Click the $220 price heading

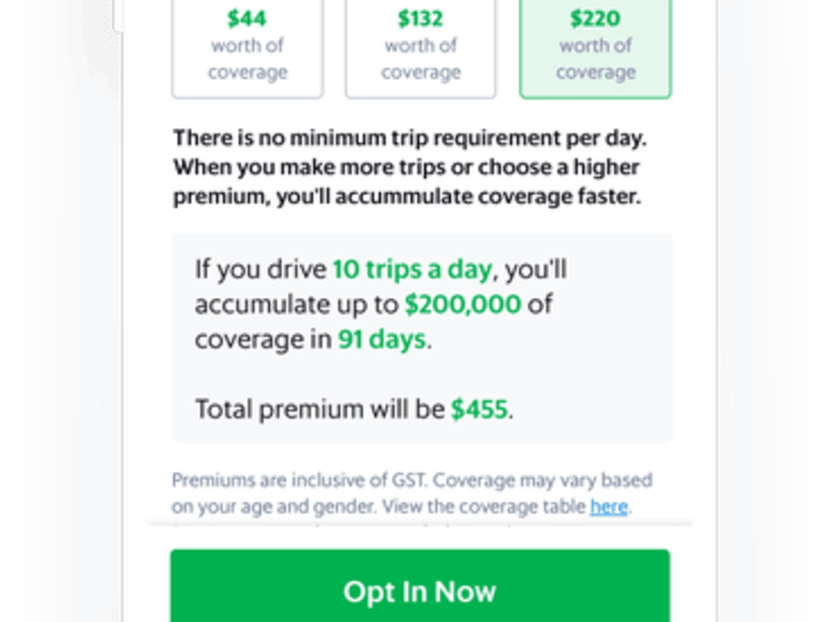click(x=595, y=17)
